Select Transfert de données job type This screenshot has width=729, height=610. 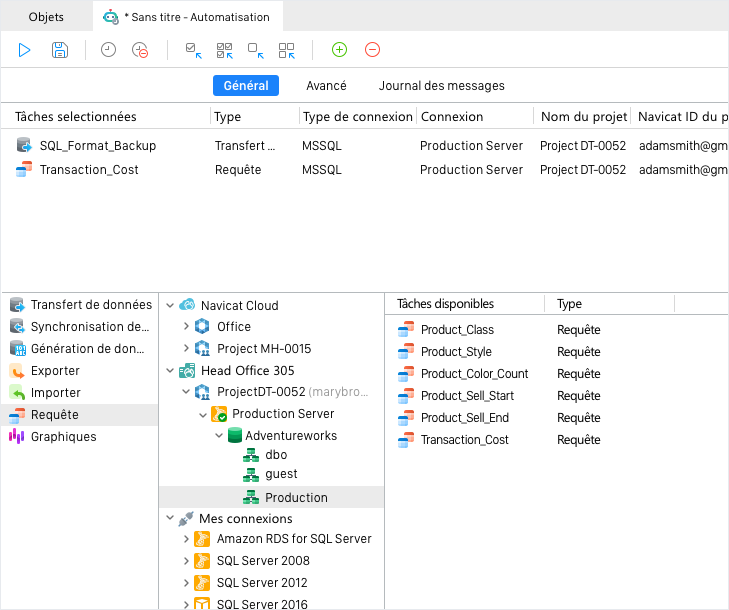(80, 305)
